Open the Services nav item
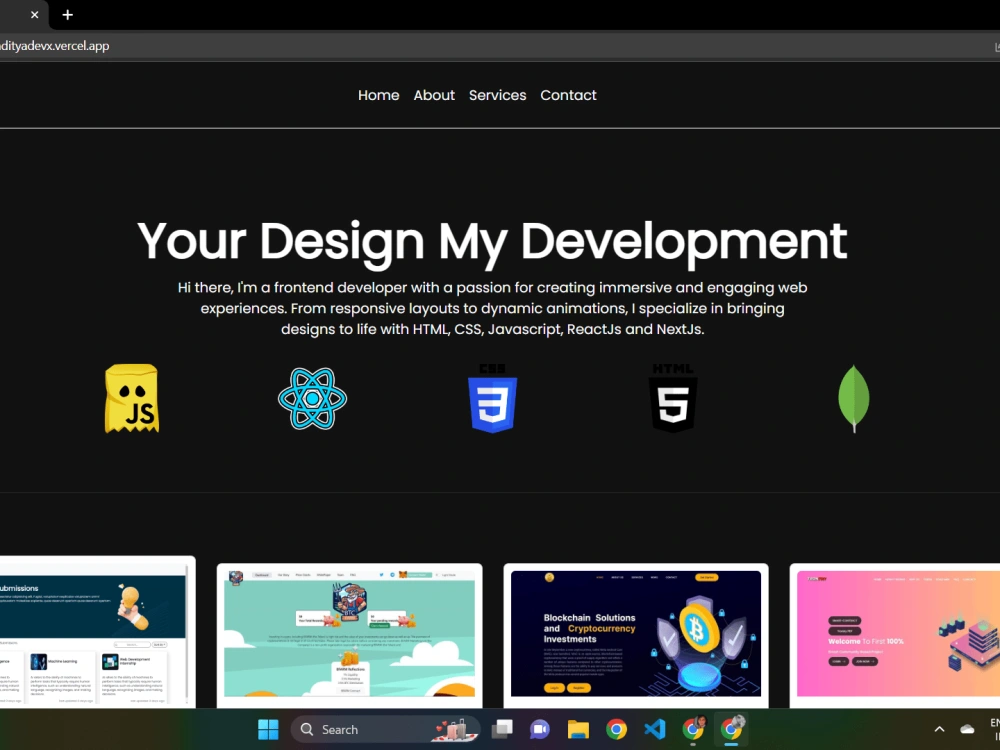Image resolution: width=1000 pixels, height=750 pixels. 497,95
